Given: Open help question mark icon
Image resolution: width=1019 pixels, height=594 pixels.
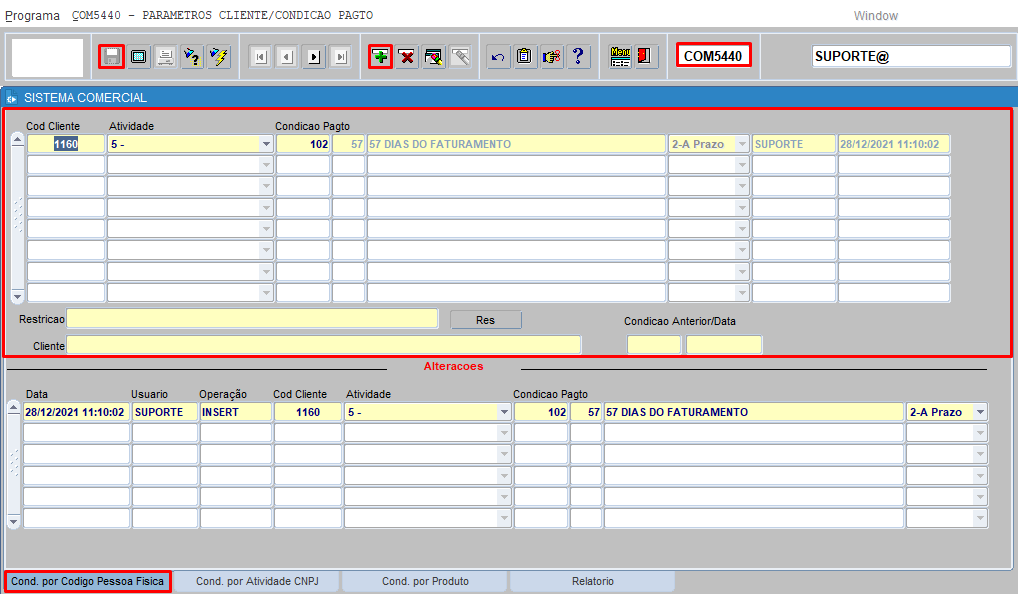Looking at the screenshot, I should 578,57.
